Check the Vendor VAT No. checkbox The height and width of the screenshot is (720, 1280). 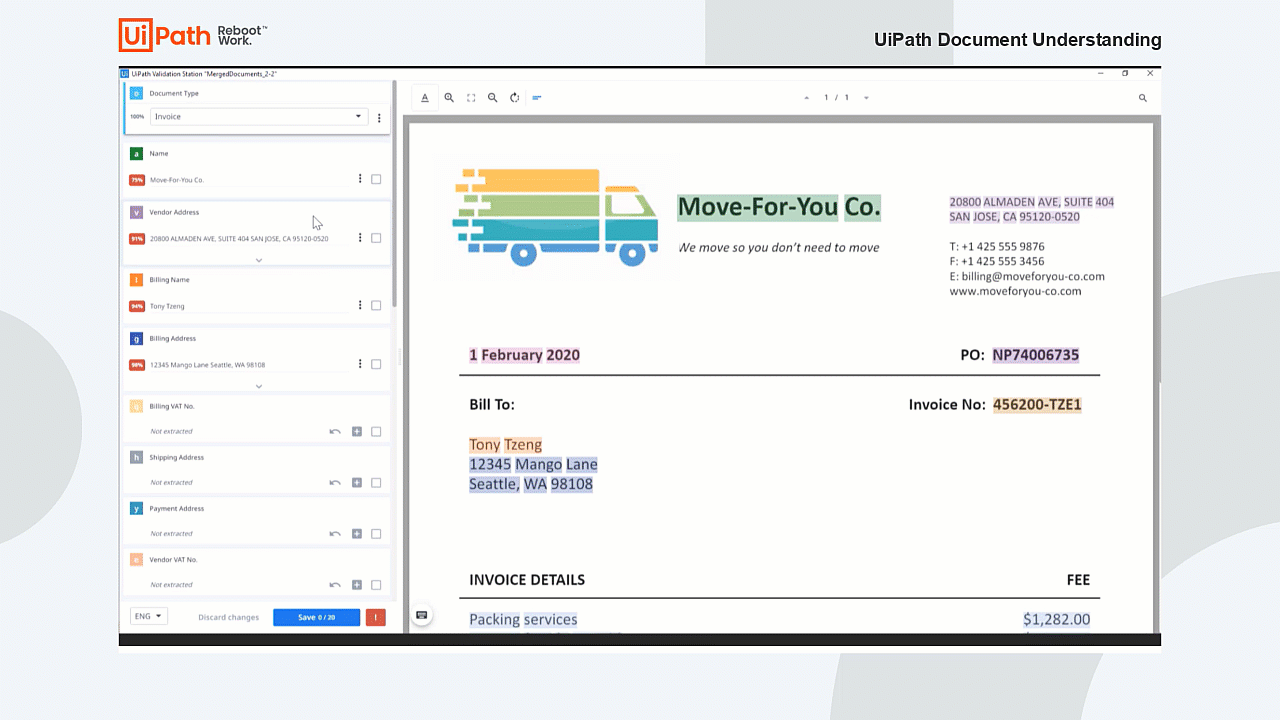(376, 585)
